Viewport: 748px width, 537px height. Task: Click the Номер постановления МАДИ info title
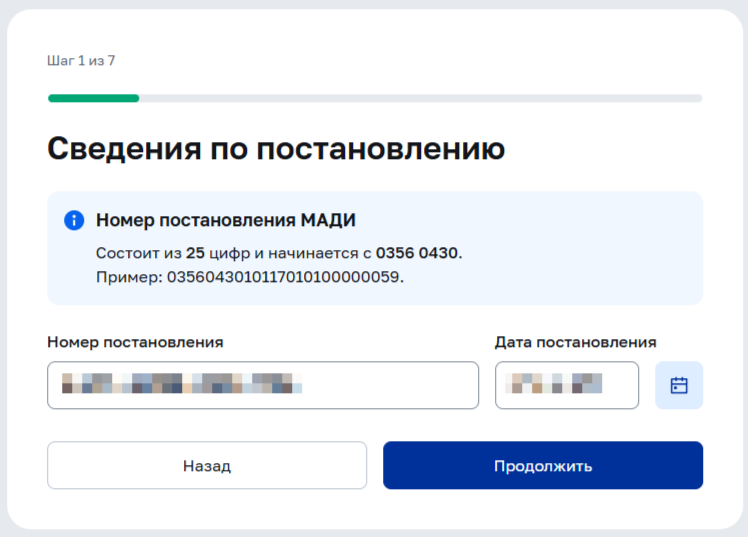coord(226,220)
